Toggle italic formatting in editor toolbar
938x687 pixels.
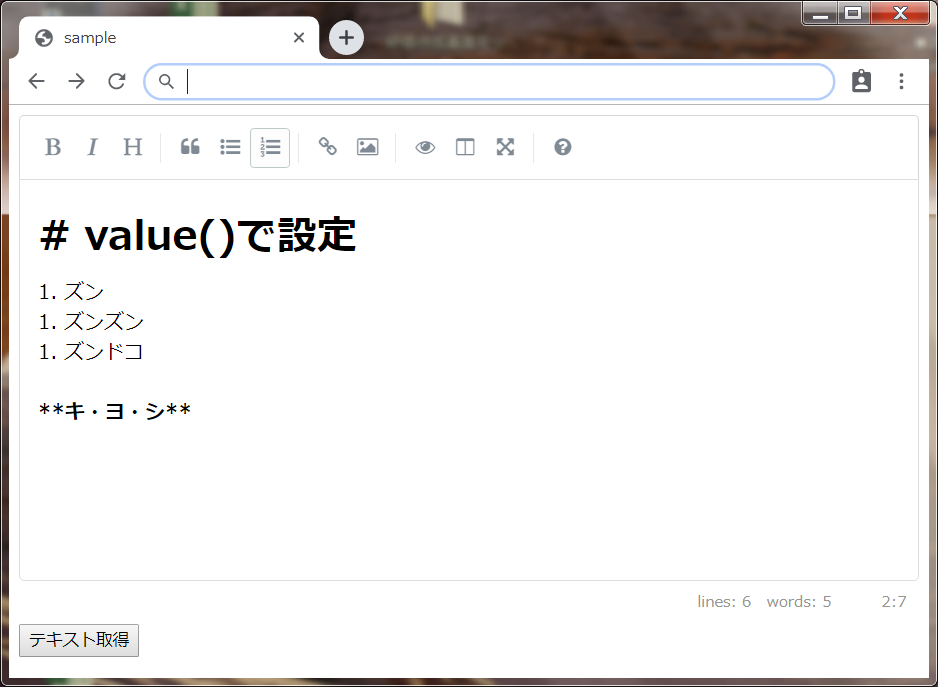[92, 147]
